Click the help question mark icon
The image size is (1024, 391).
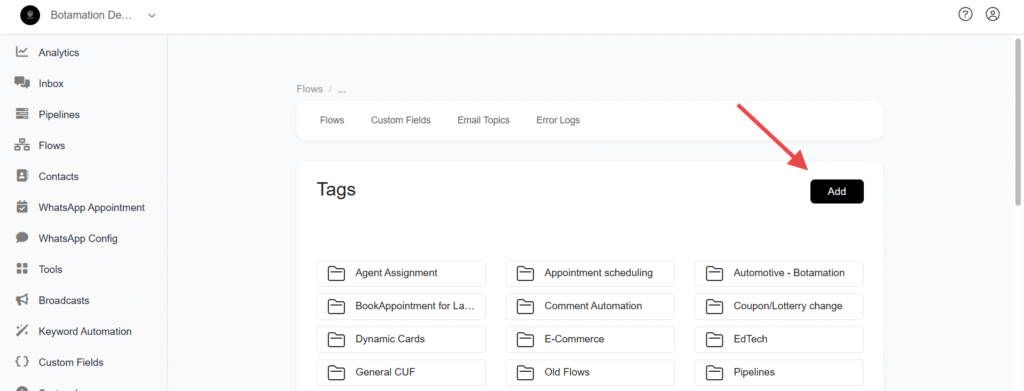(965, 14)
